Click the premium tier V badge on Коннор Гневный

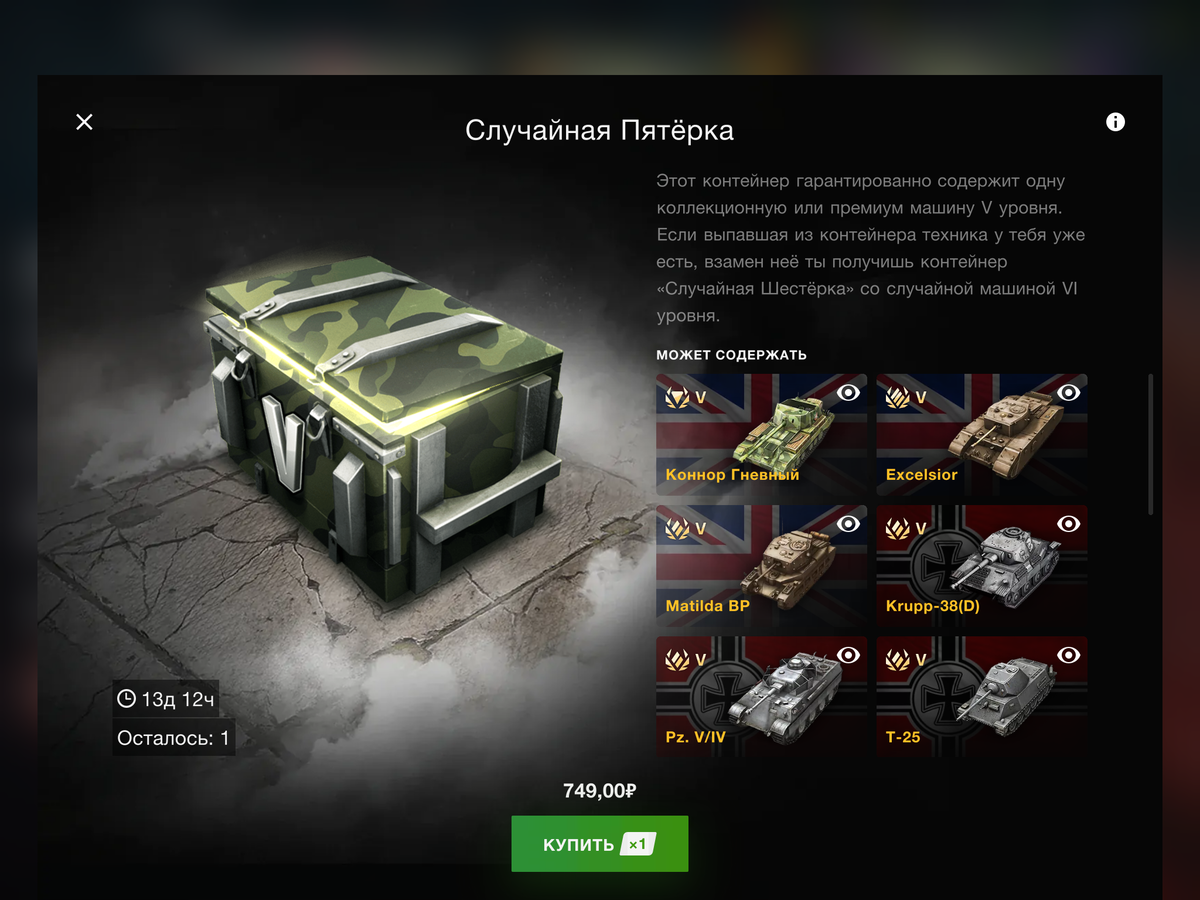686,397
